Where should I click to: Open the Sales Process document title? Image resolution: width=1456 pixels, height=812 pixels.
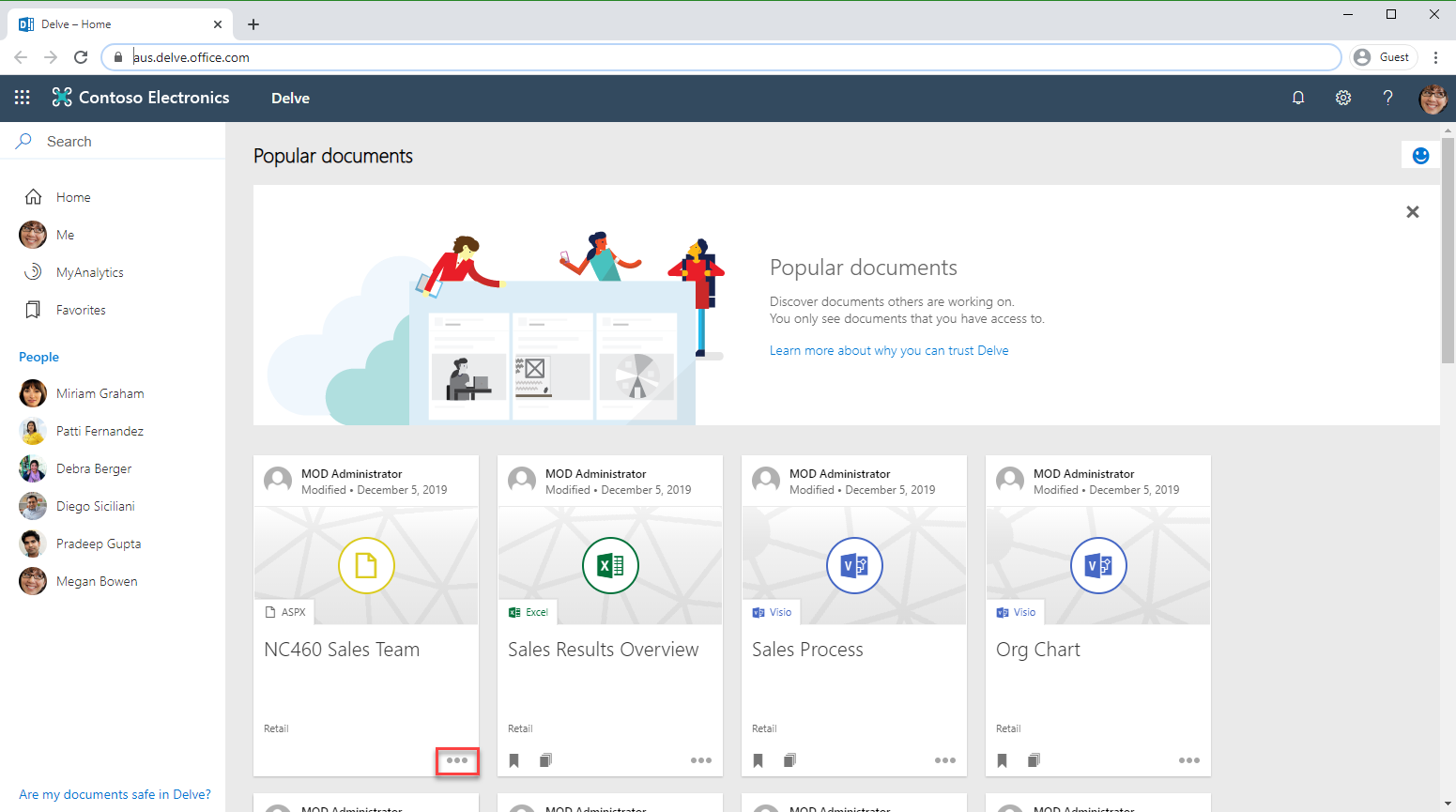tap(807, 650)
